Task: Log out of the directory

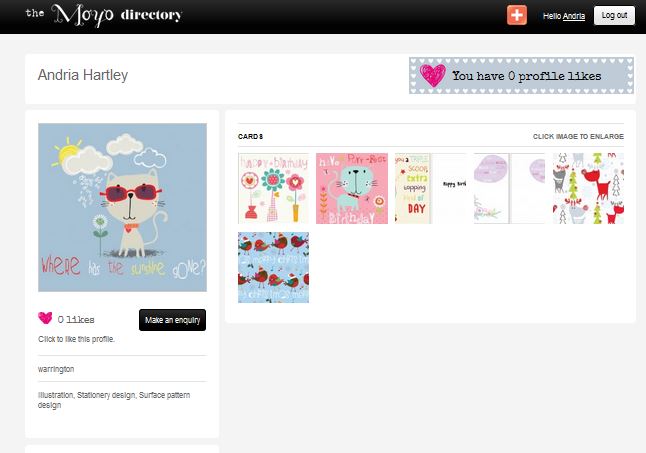Action: click(x=614, y=15)
